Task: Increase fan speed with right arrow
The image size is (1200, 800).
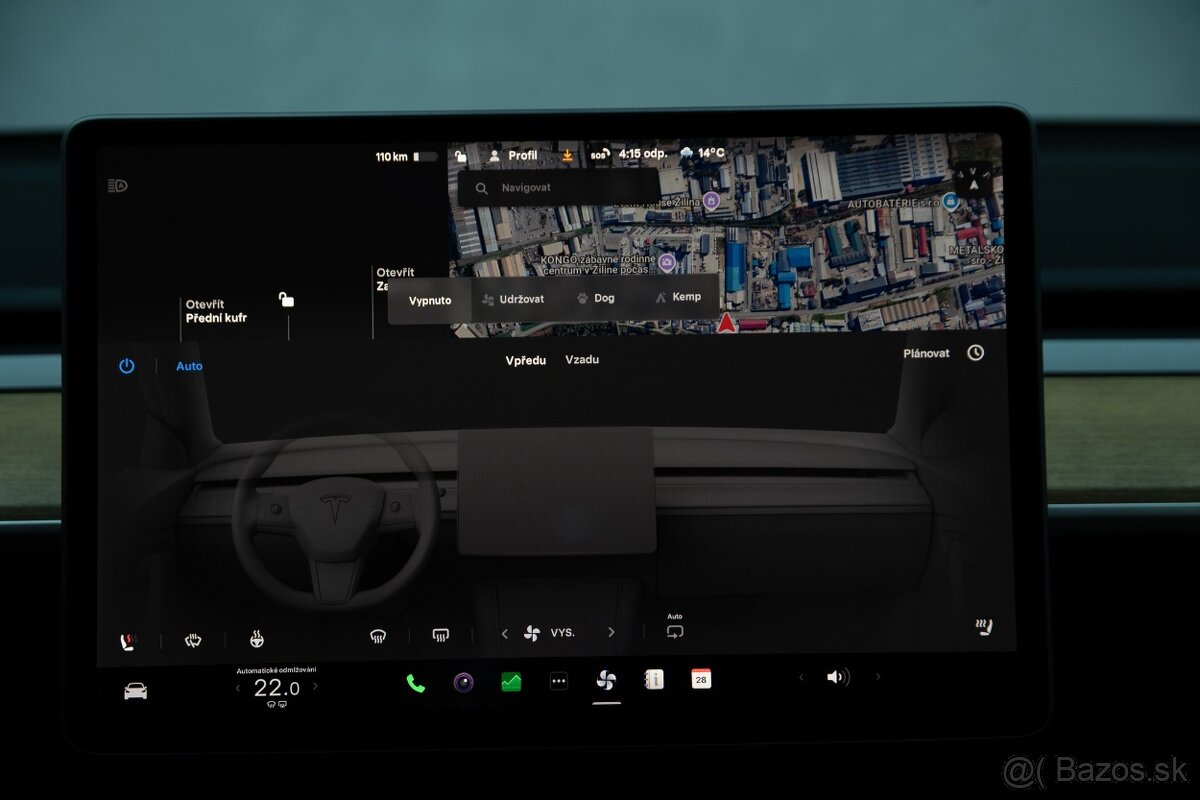Action: pyautogui.click(x=611, y=633)
